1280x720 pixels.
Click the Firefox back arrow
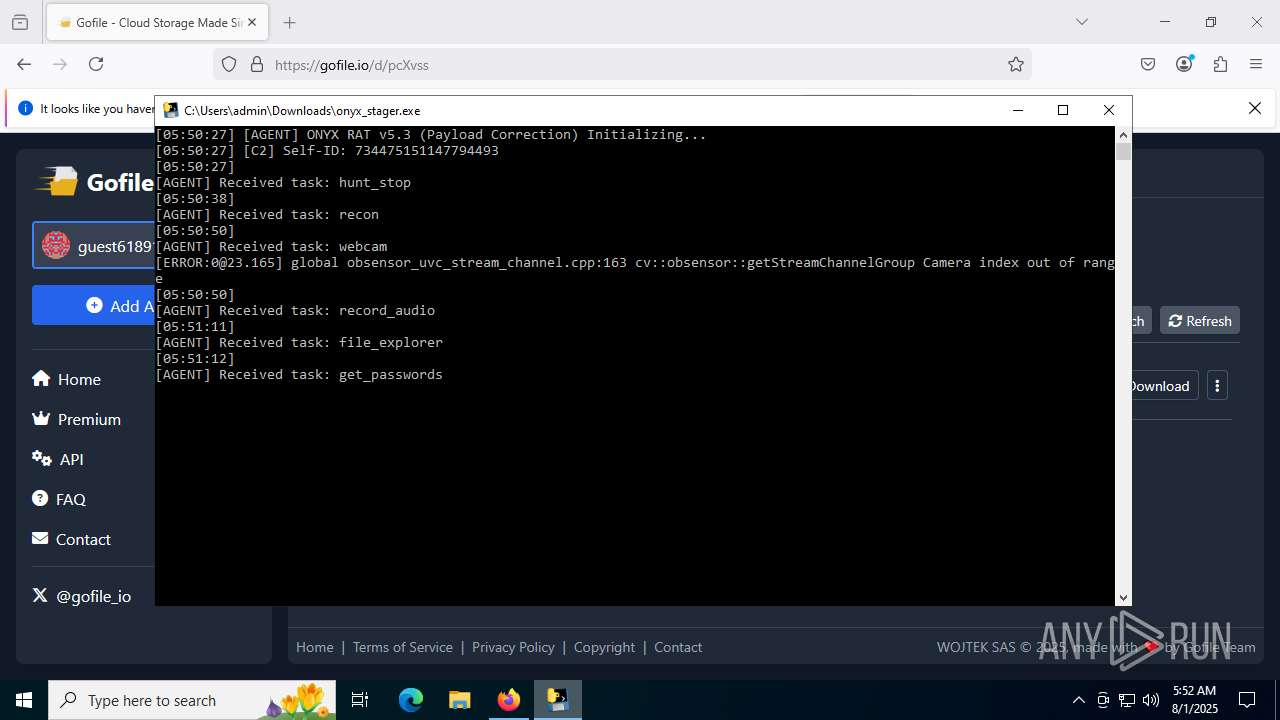point(24,64)
